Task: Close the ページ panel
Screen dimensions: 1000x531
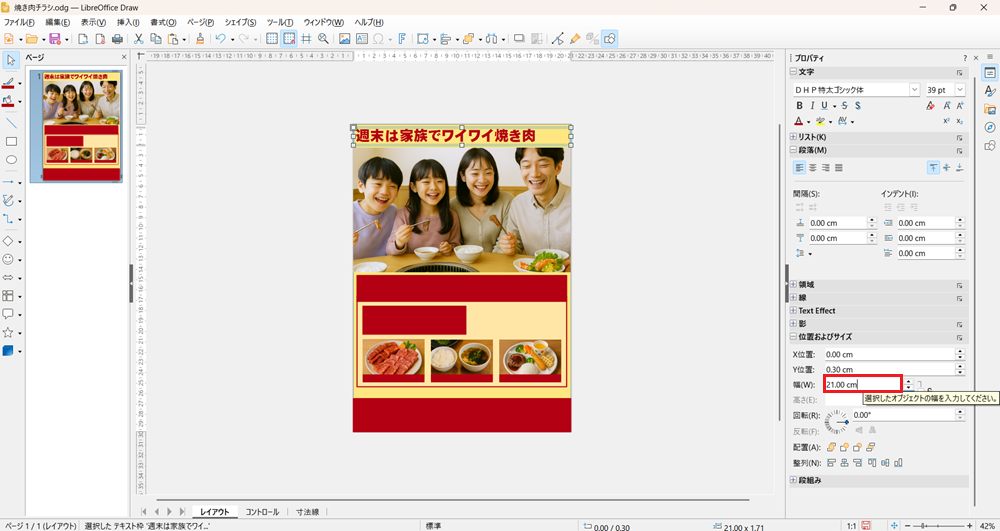Action: (x=124, y=57)
